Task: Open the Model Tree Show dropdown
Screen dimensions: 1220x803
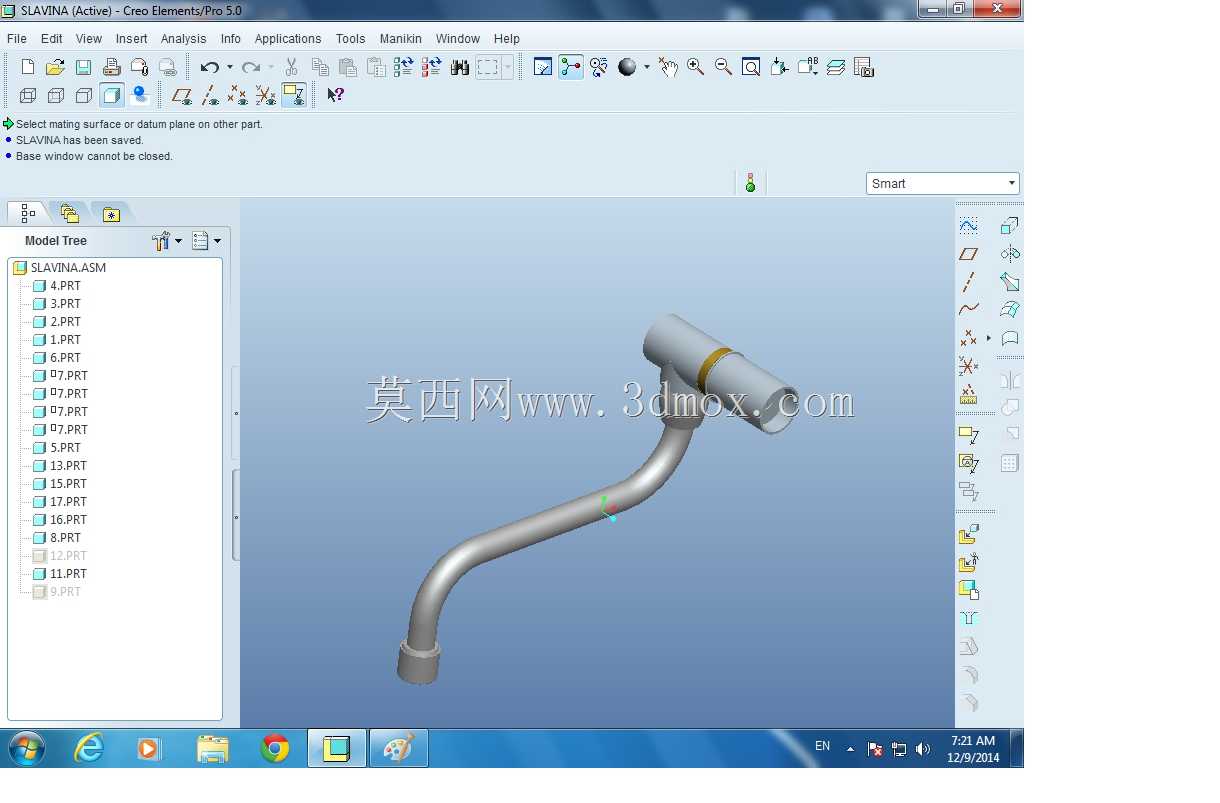Action: coord(207,241)
